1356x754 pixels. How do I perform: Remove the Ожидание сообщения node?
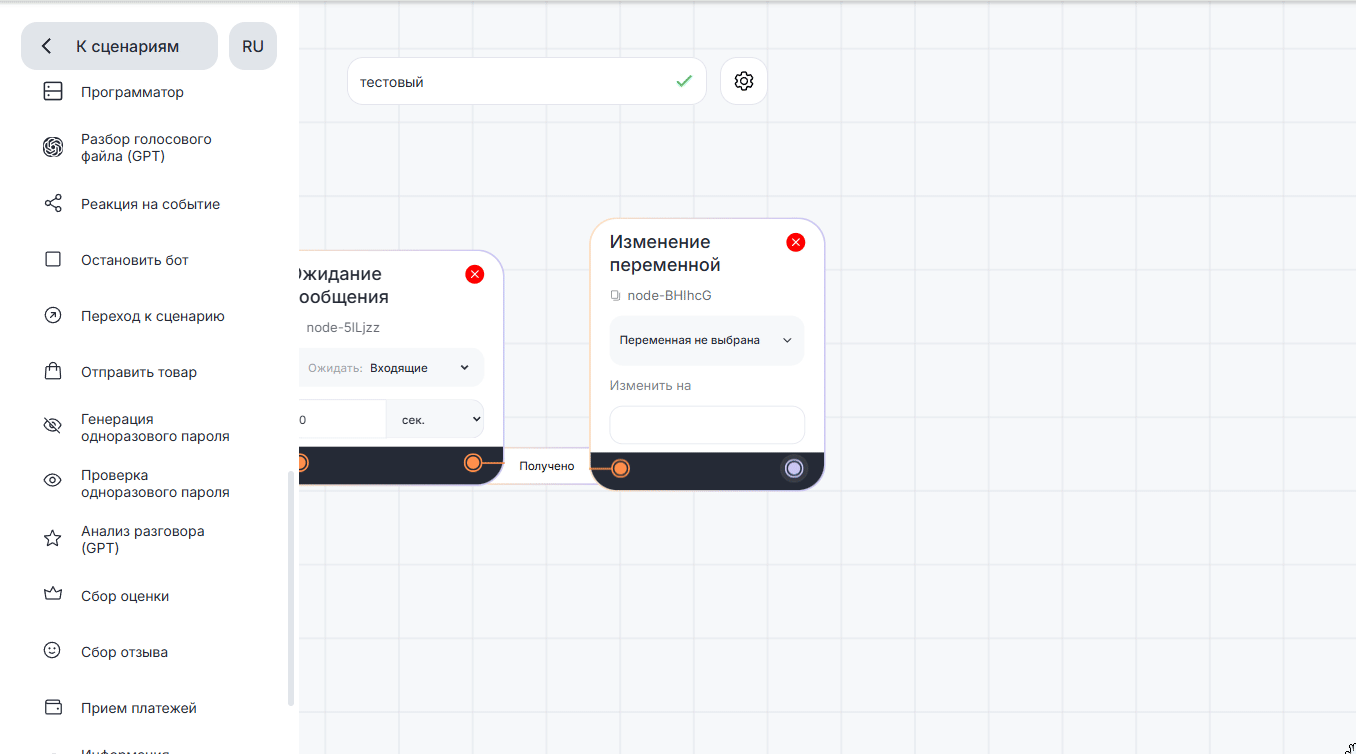pos(474,274)
